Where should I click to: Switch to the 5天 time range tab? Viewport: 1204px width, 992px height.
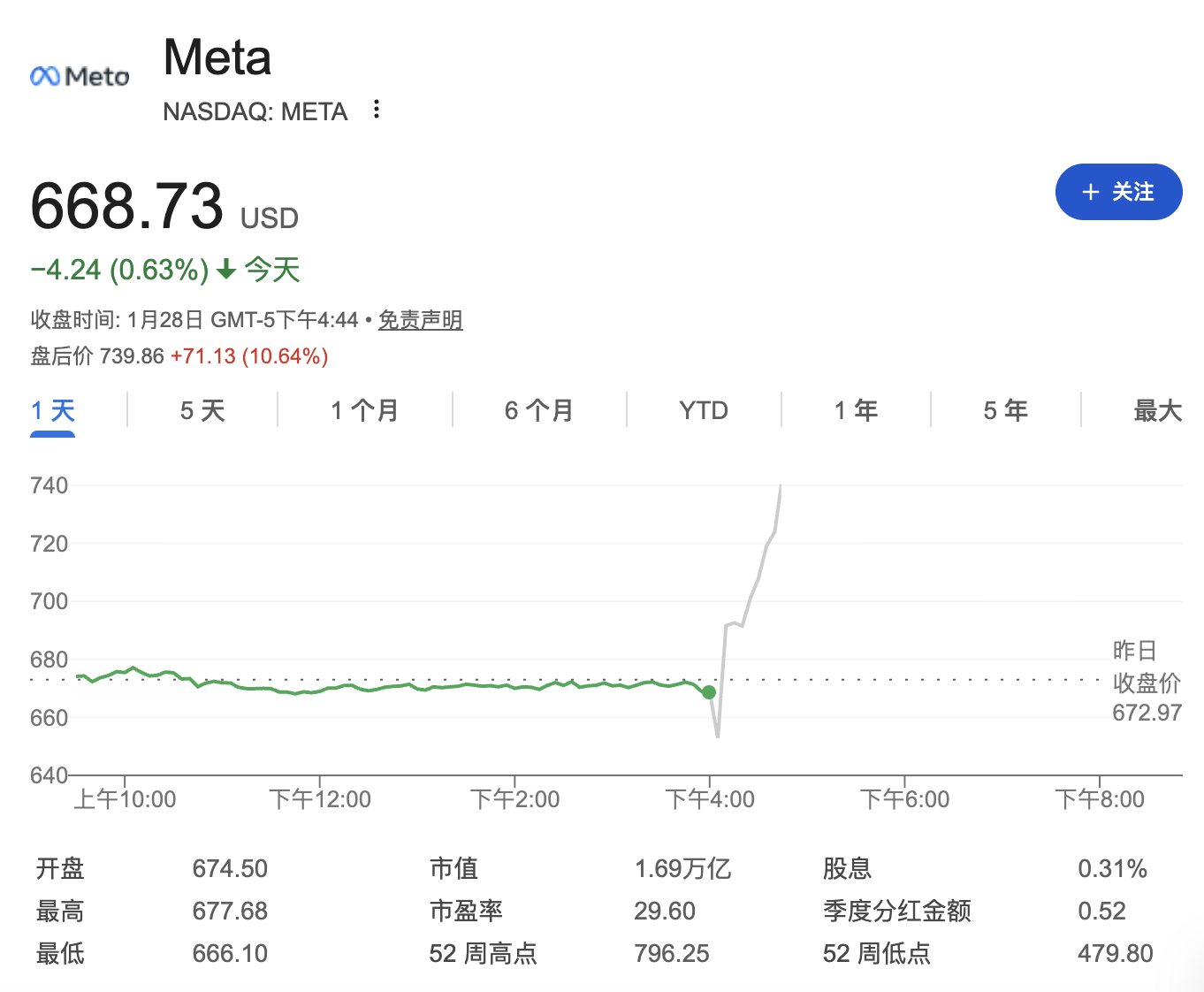[202, 410]
